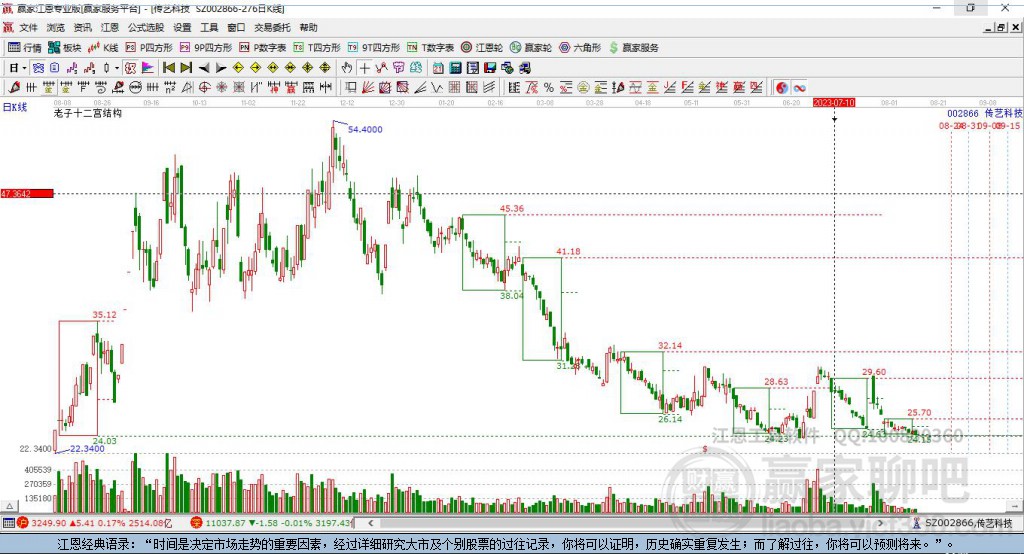Image resolution: width=1024 pixels, height=554 pixels.
Task: Collapse the volume panel triangle button
Action: tap(9, 506)
